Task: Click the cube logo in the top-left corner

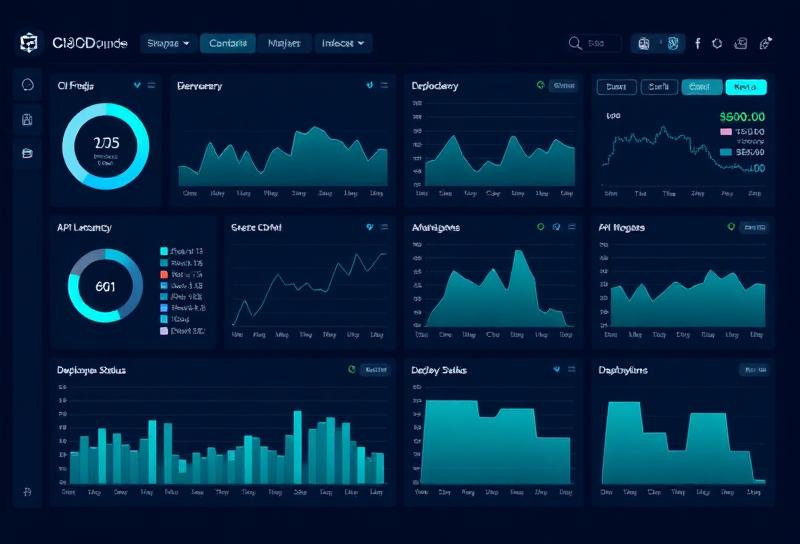Action: coord(28,43)
